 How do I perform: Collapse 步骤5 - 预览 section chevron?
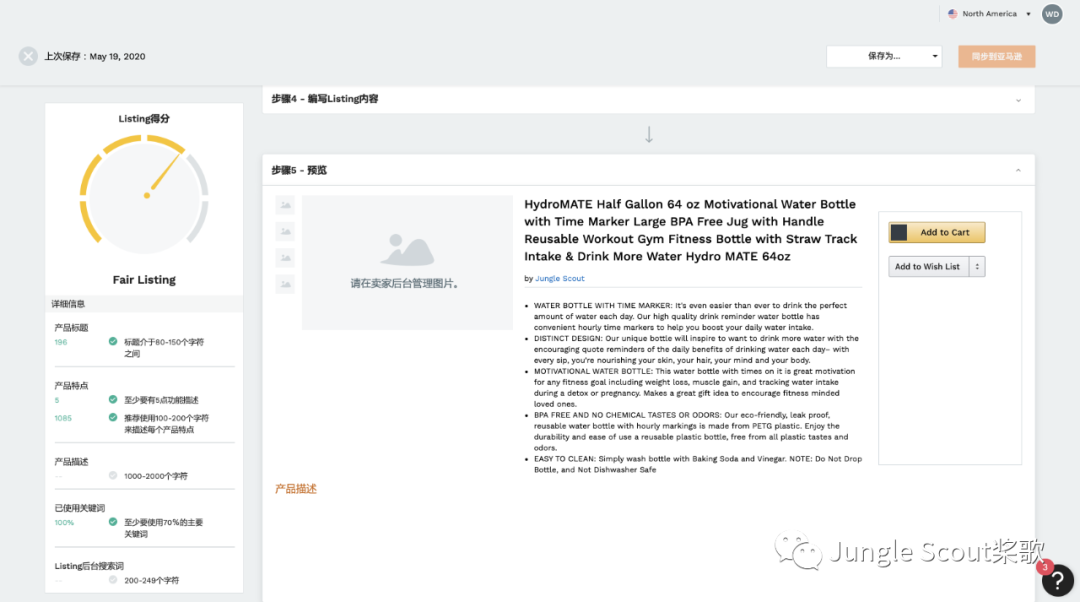(1018, 170)
